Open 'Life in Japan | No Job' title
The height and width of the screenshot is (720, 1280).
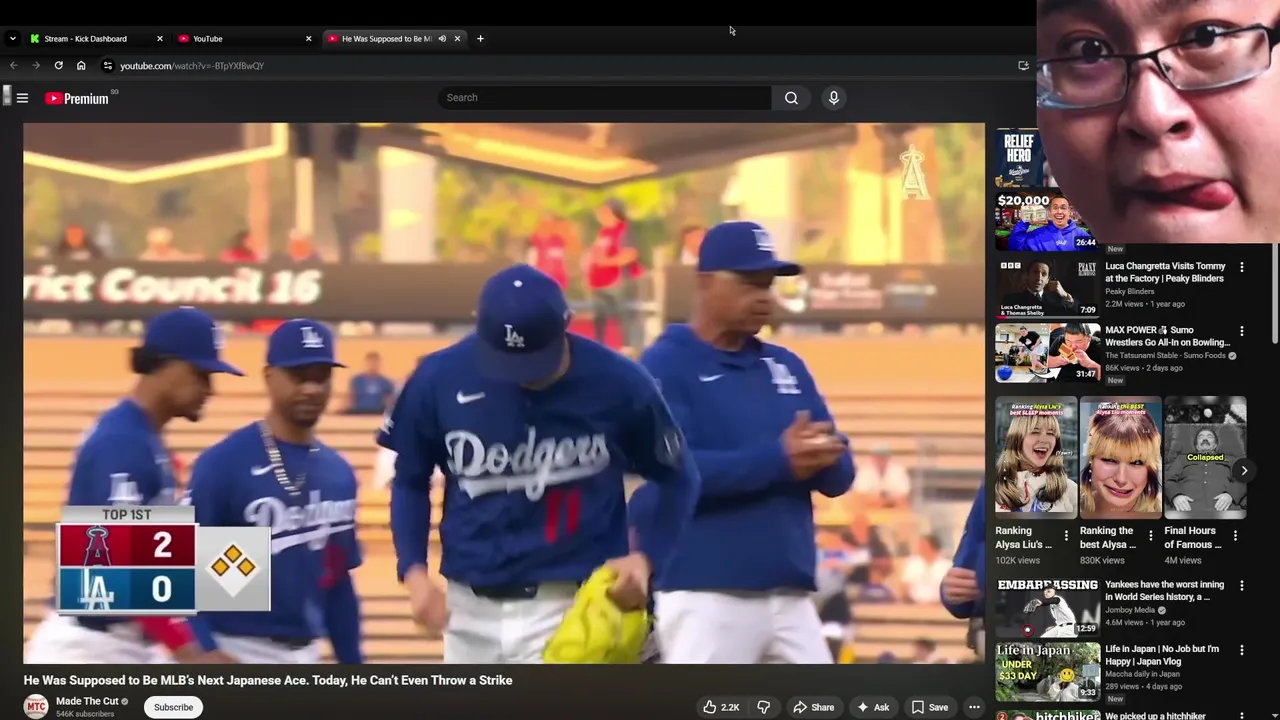[x=1162, y=655]
